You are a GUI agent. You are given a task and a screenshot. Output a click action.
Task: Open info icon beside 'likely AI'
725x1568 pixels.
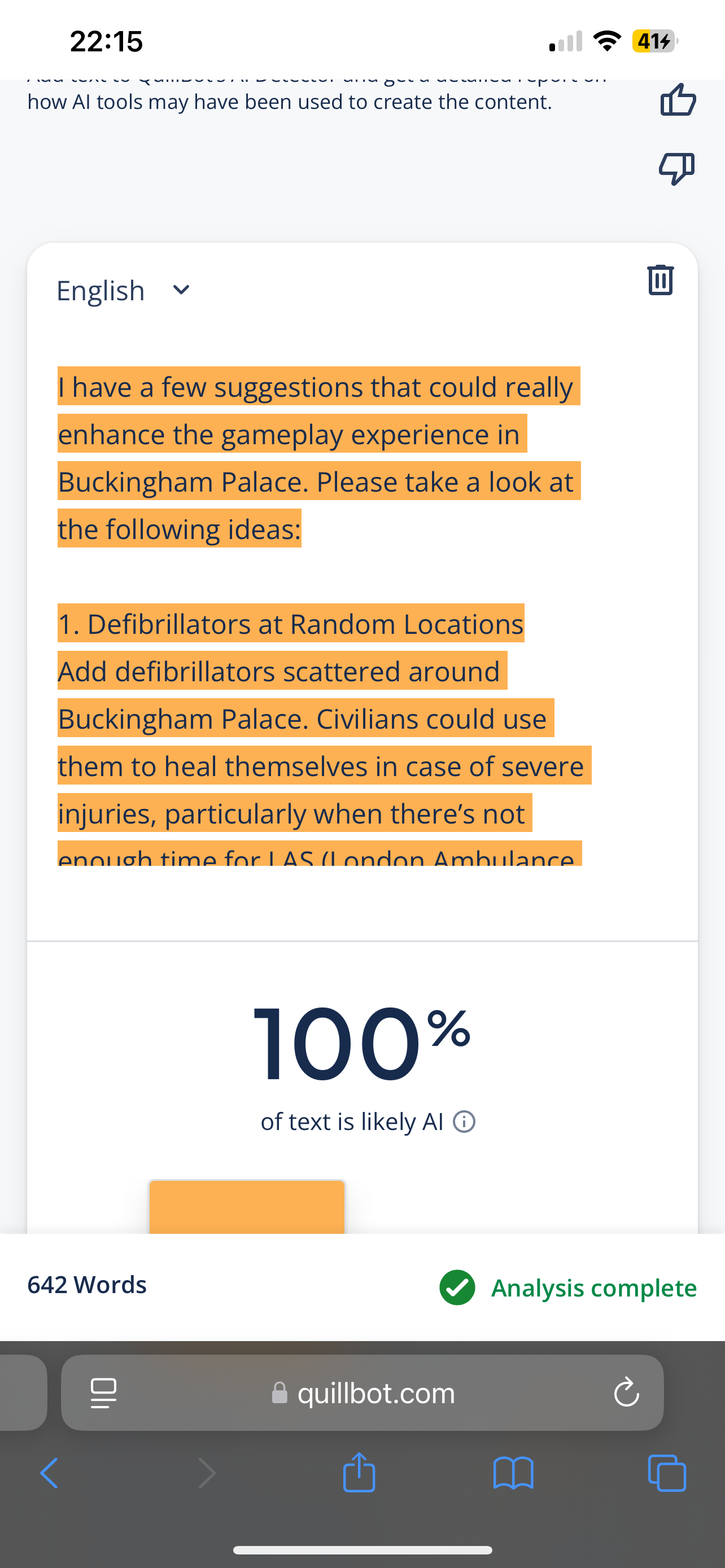pyautogui.click(x=465, y=1121)
